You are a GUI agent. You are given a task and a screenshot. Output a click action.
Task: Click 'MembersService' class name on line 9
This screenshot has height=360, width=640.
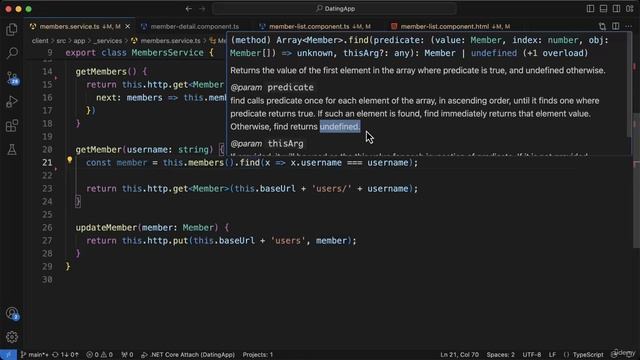(167, 53)
